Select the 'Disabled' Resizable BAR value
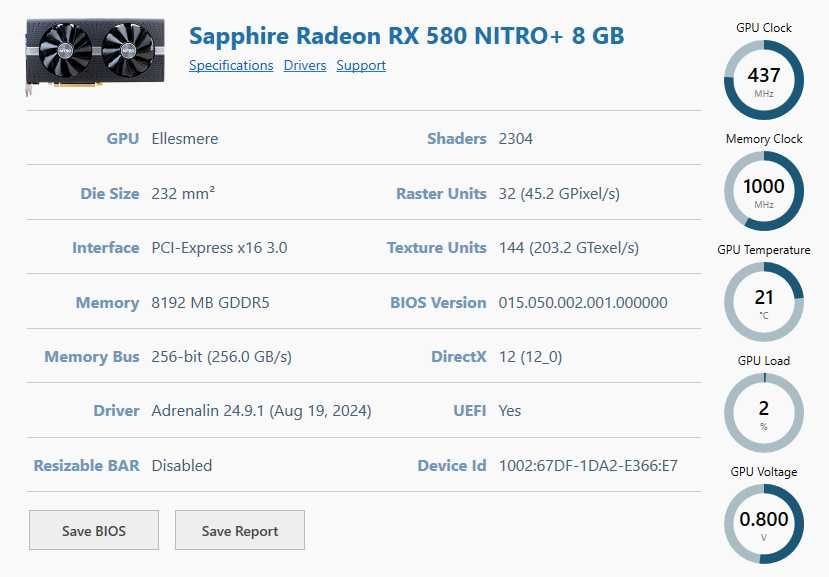829x577 pixels. (x=181, y=465)
